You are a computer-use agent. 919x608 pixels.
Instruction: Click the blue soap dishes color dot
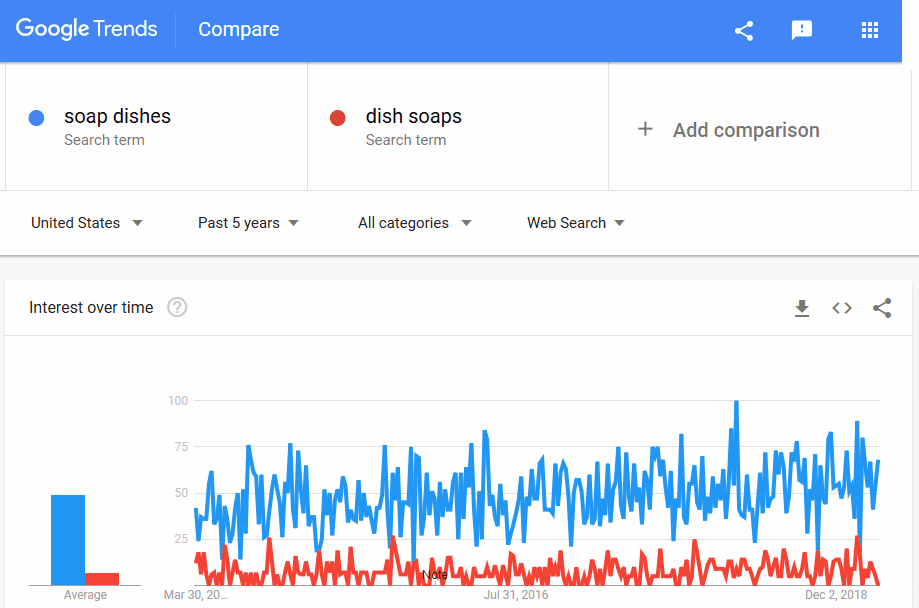(37, 118)
